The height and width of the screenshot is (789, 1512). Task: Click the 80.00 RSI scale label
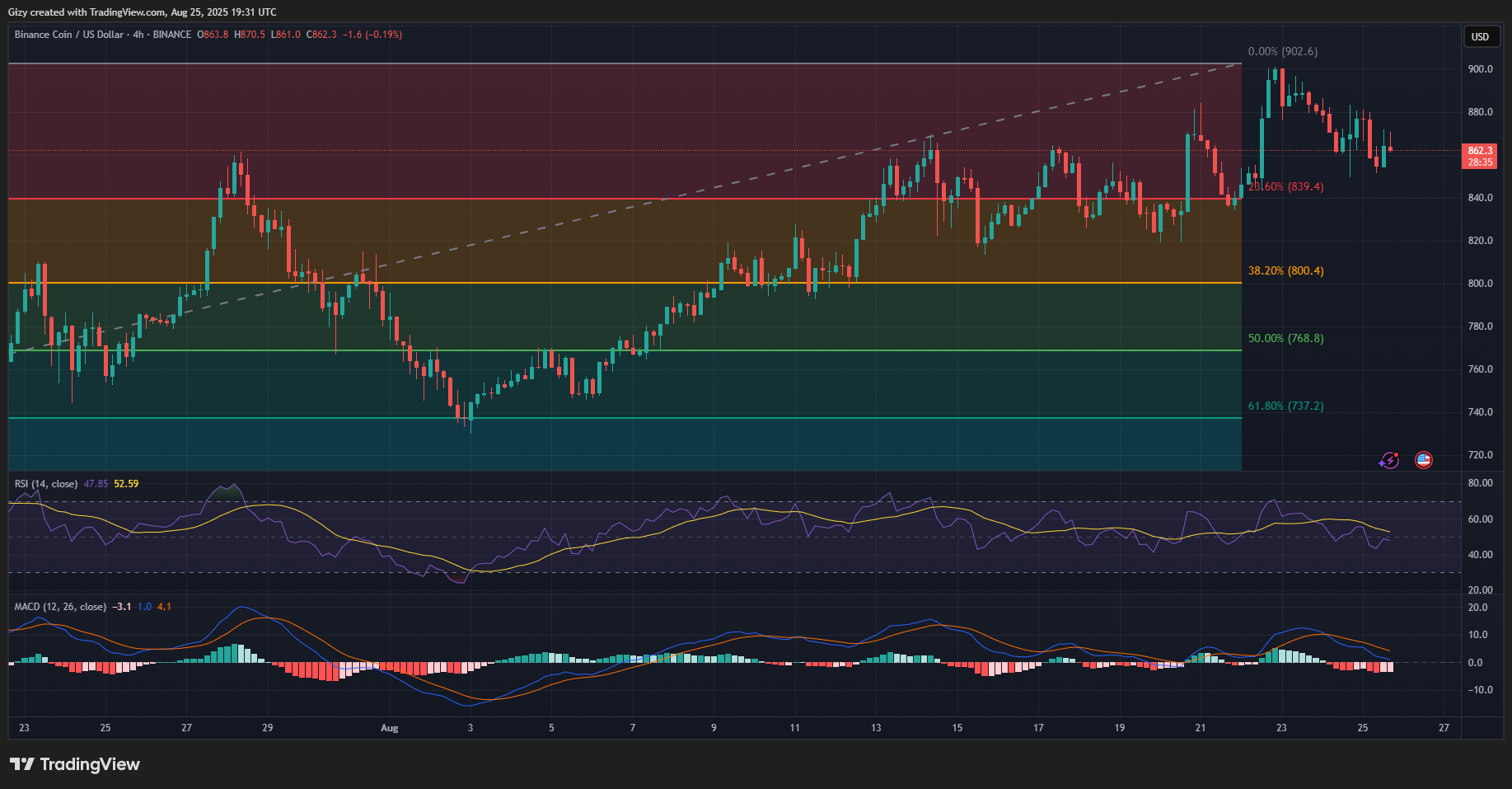click(x=1480, y=483)
